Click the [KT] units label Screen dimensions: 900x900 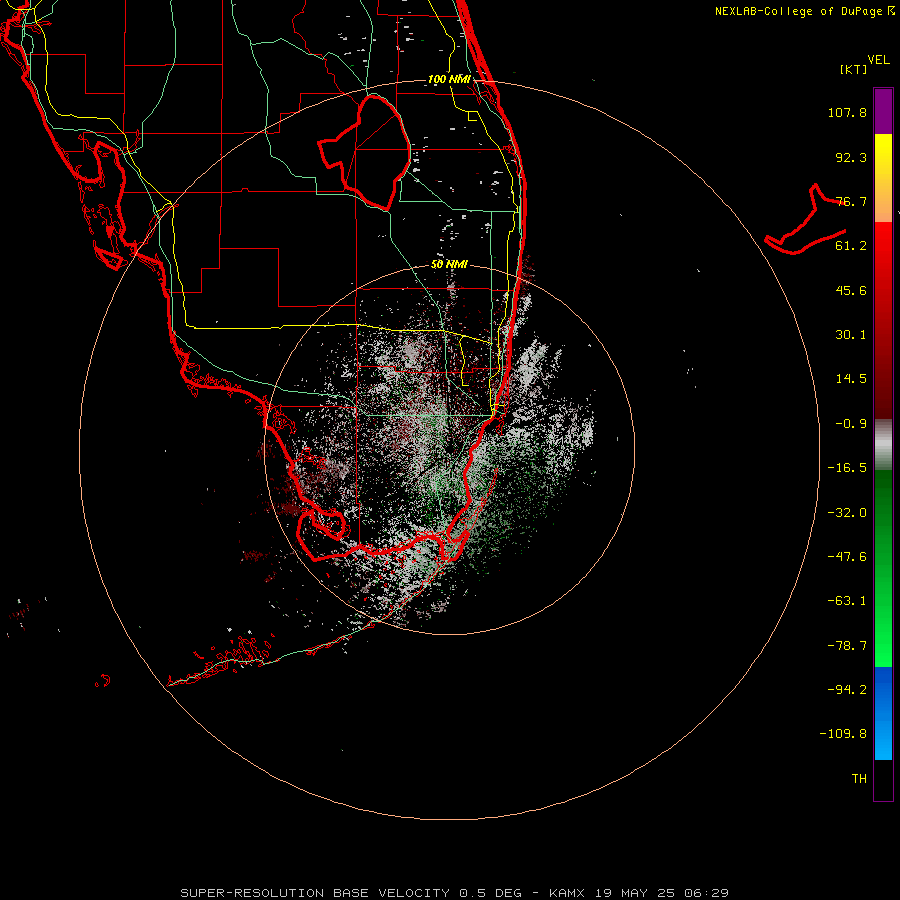tap(854, 69)
